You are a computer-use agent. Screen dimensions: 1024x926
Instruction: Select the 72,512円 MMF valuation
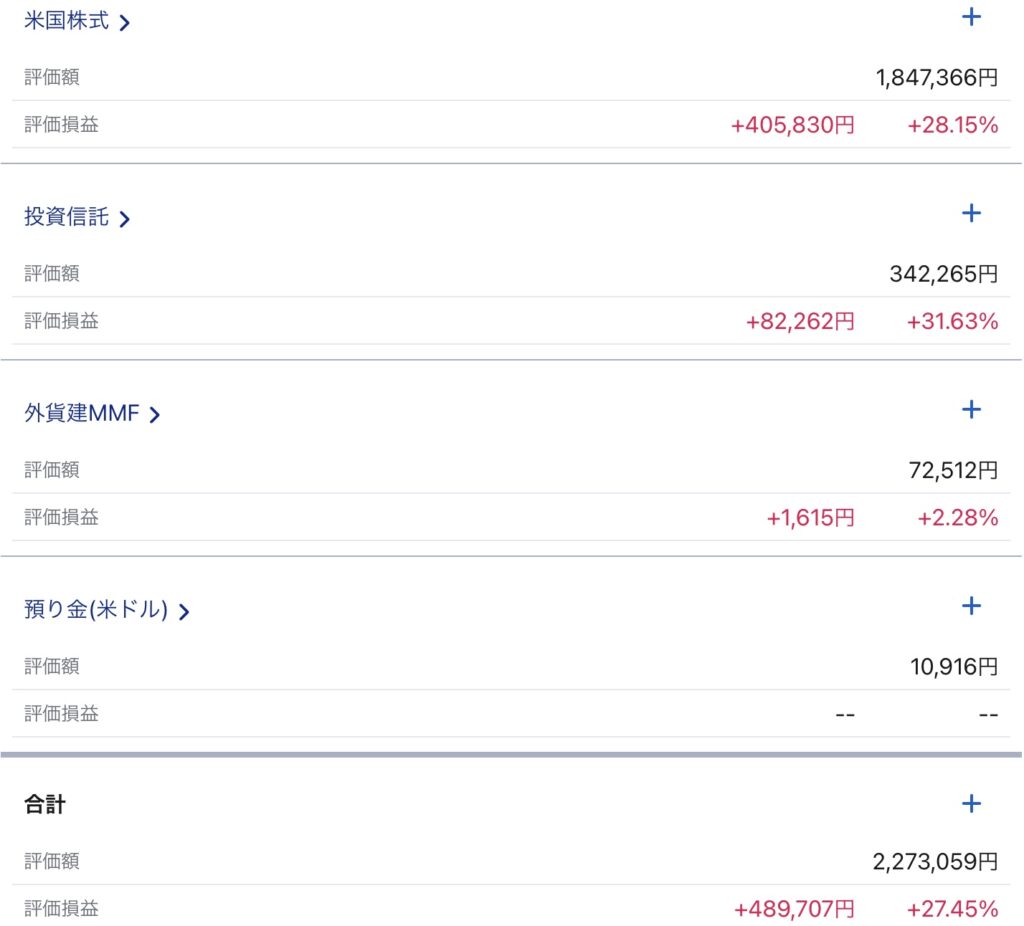(950, 469)
